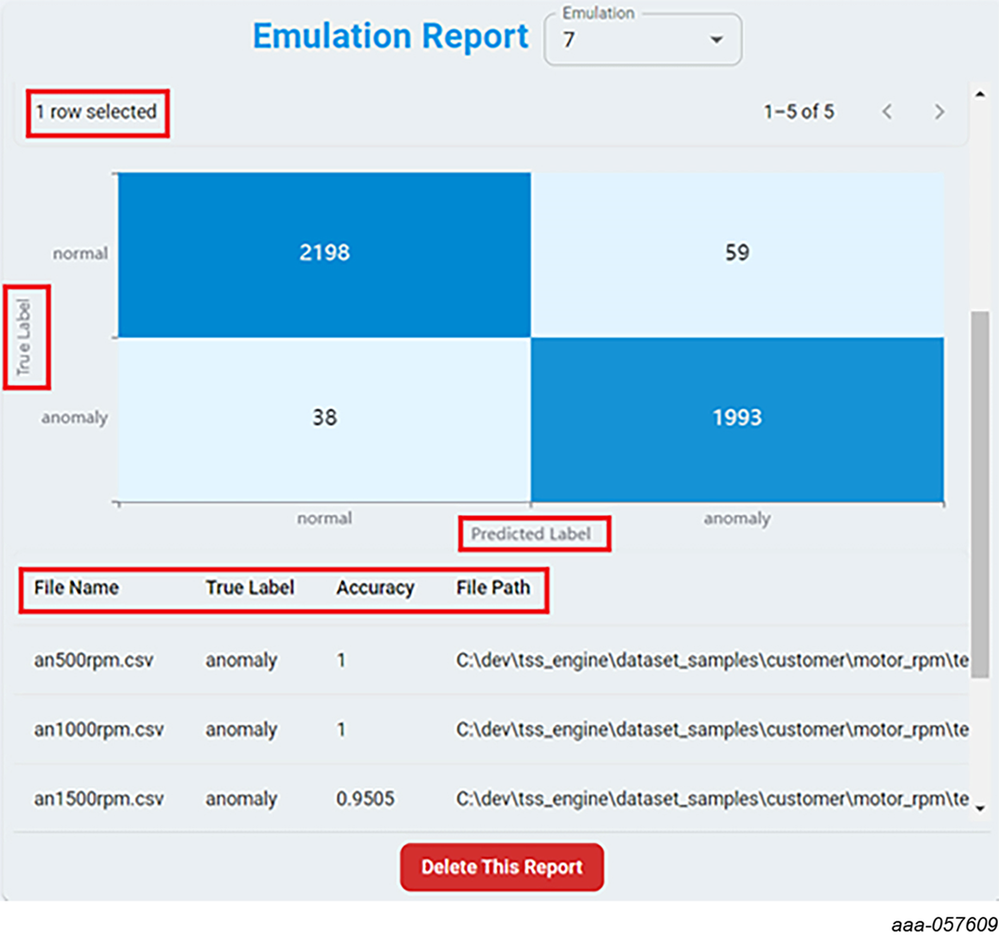
Task: Sort table by Accuracy column header
Action: pos(375,587)
